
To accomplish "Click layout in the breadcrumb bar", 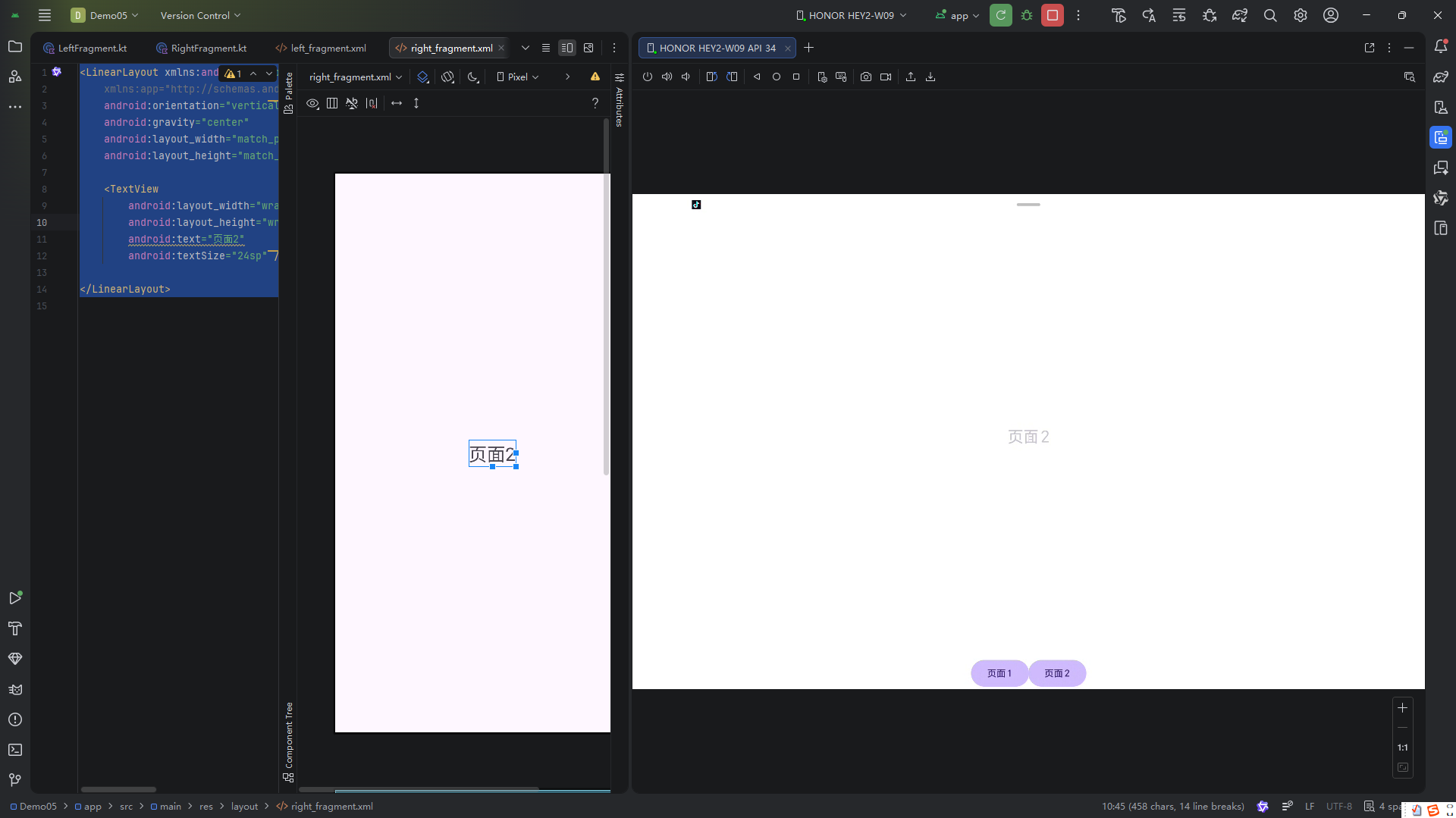I will [x=244, y=806].
